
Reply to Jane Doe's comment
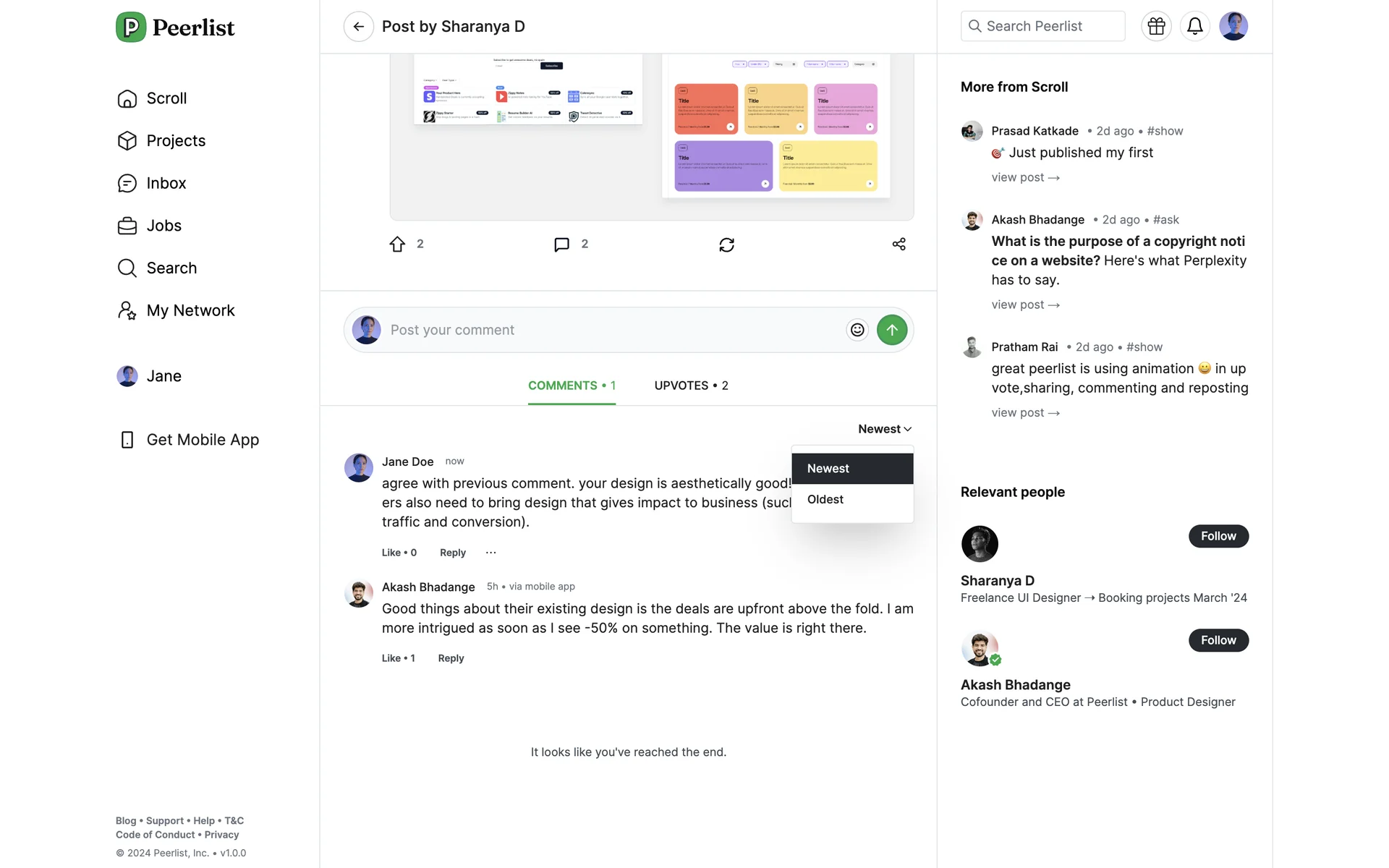[452, 553]
